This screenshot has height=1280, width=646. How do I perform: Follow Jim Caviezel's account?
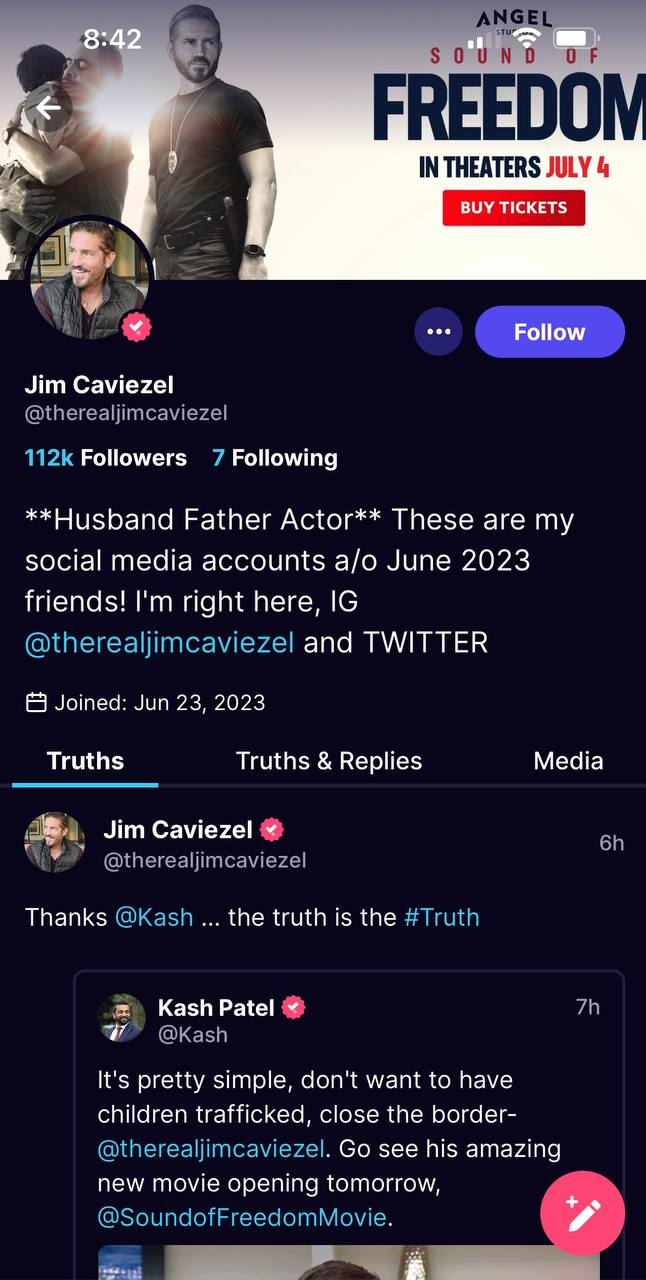coord(549,332)
